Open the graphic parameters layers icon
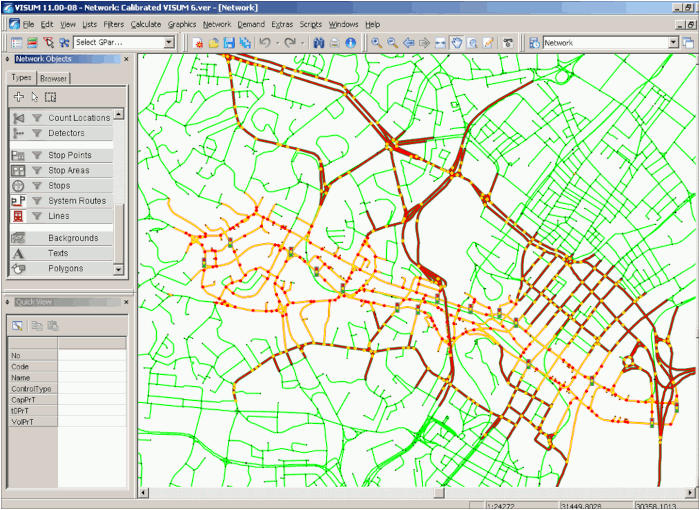 pyautogui.click(x=33, y=43)
